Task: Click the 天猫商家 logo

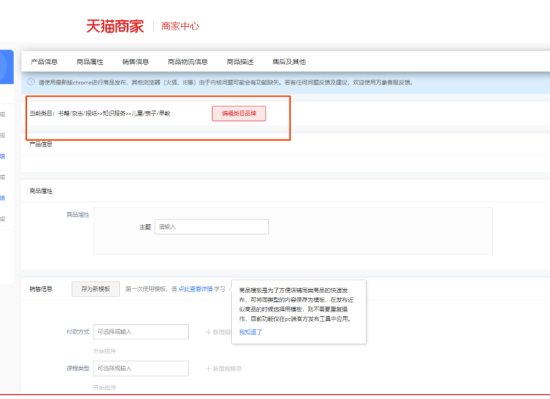Action: (115, 26)
